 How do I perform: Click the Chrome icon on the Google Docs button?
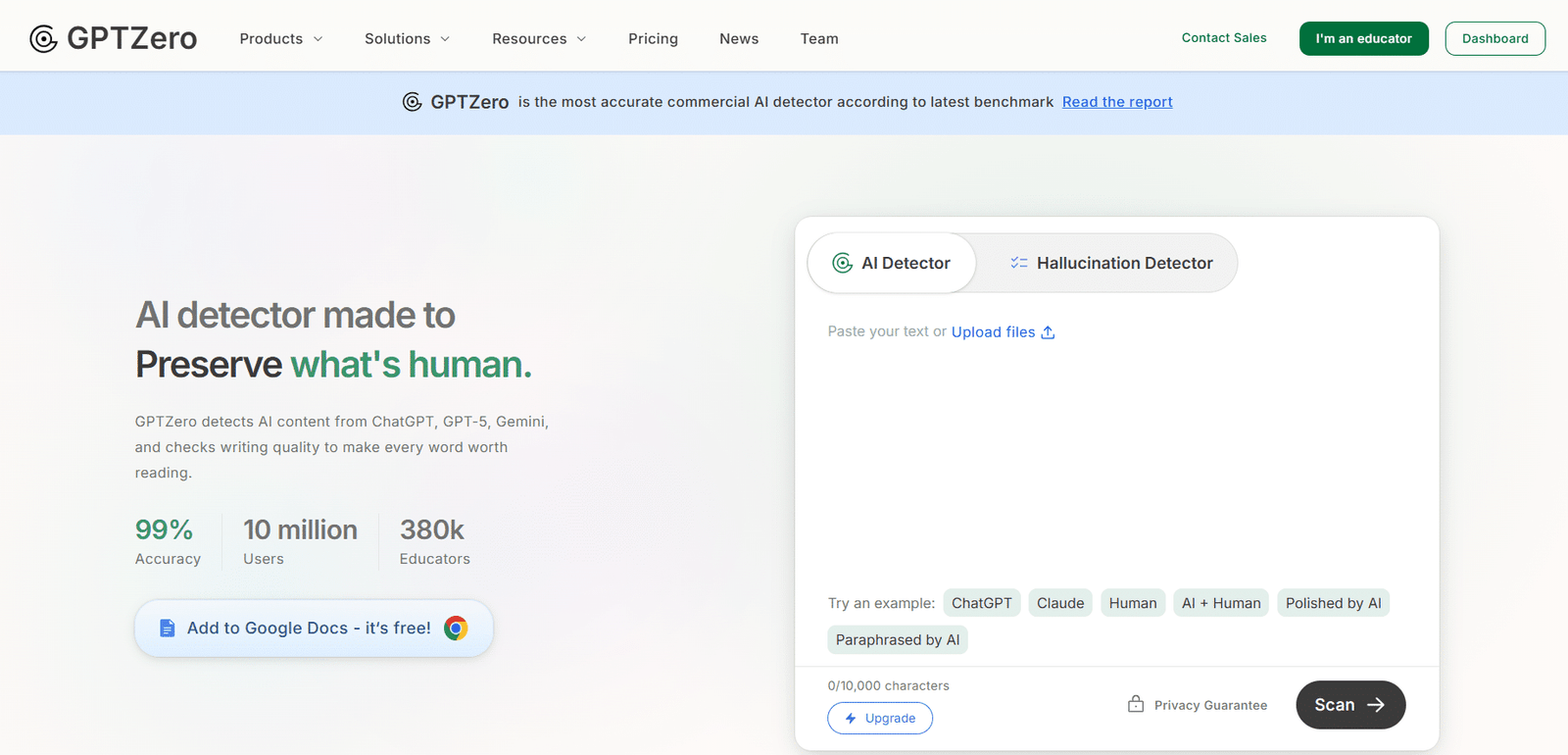(456, 628)
